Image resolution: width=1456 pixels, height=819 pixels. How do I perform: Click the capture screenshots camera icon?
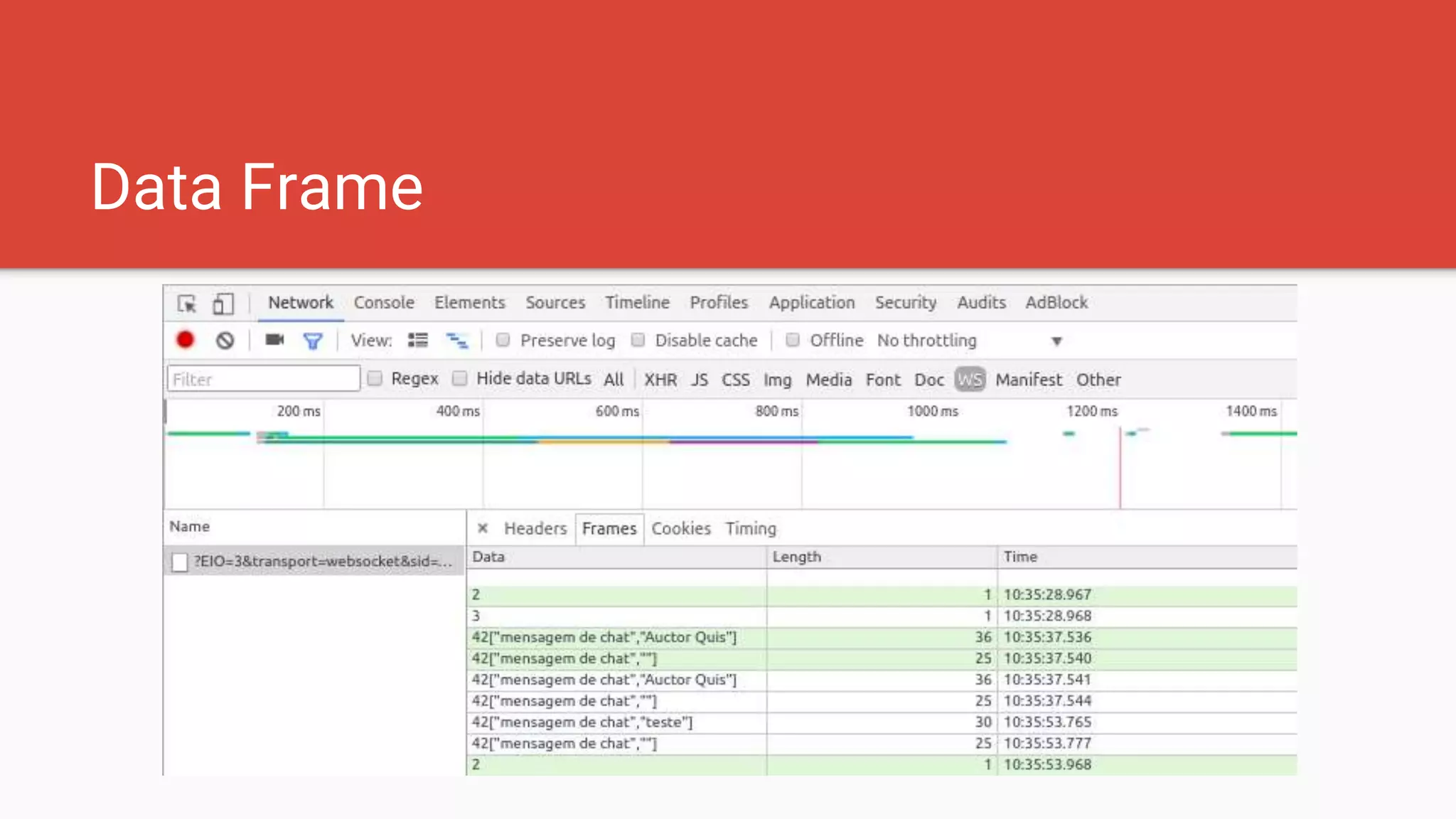click(274, 340)
